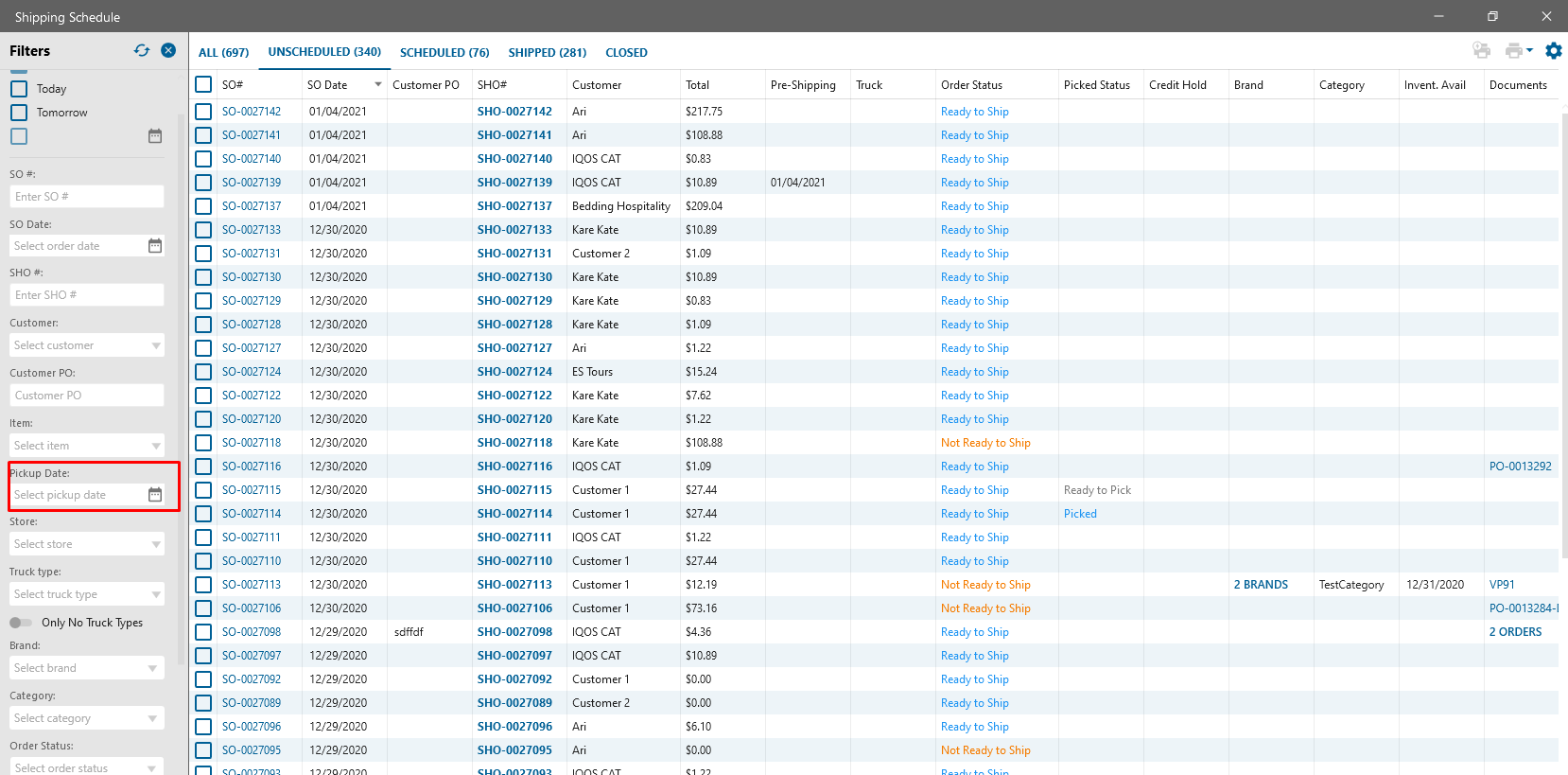Click the Ready to Pick status text
Screen dimensions: 1568x775
1097,490
